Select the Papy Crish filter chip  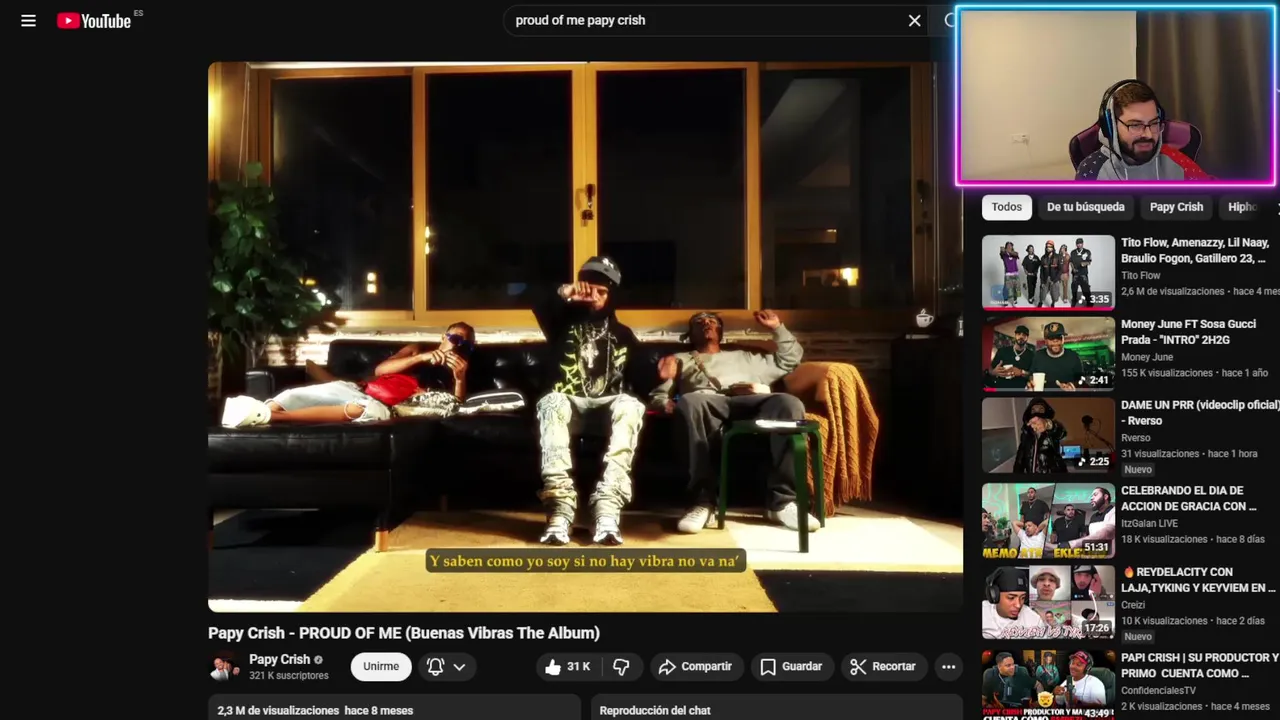pyautogui.click(x=1176, y=207)
